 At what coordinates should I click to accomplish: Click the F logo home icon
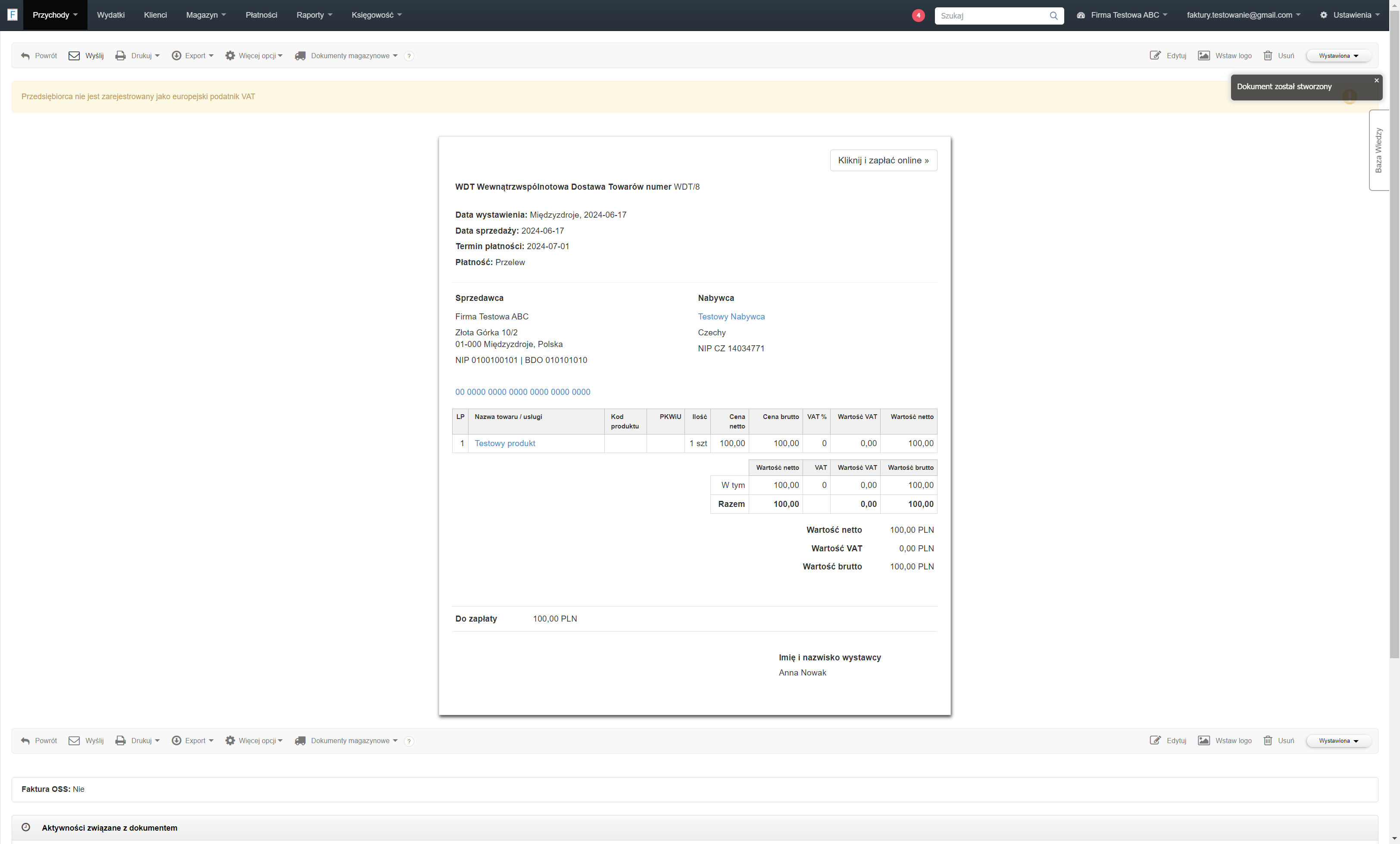pos(12,15)
